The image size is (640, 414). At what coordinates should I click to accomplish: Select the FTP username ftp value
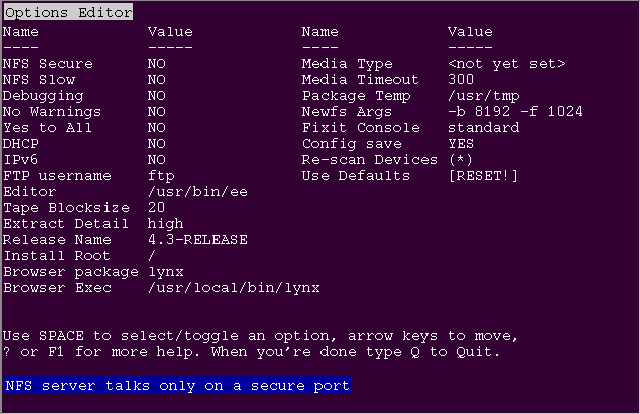[x=160, y=176]
